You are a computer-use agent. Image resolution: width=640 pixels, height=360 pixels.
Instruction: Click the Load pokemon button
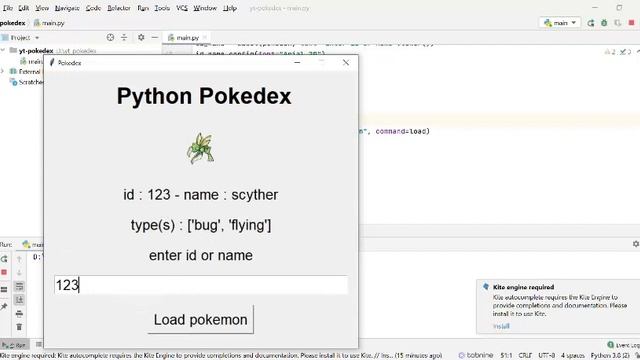[200, 319]
